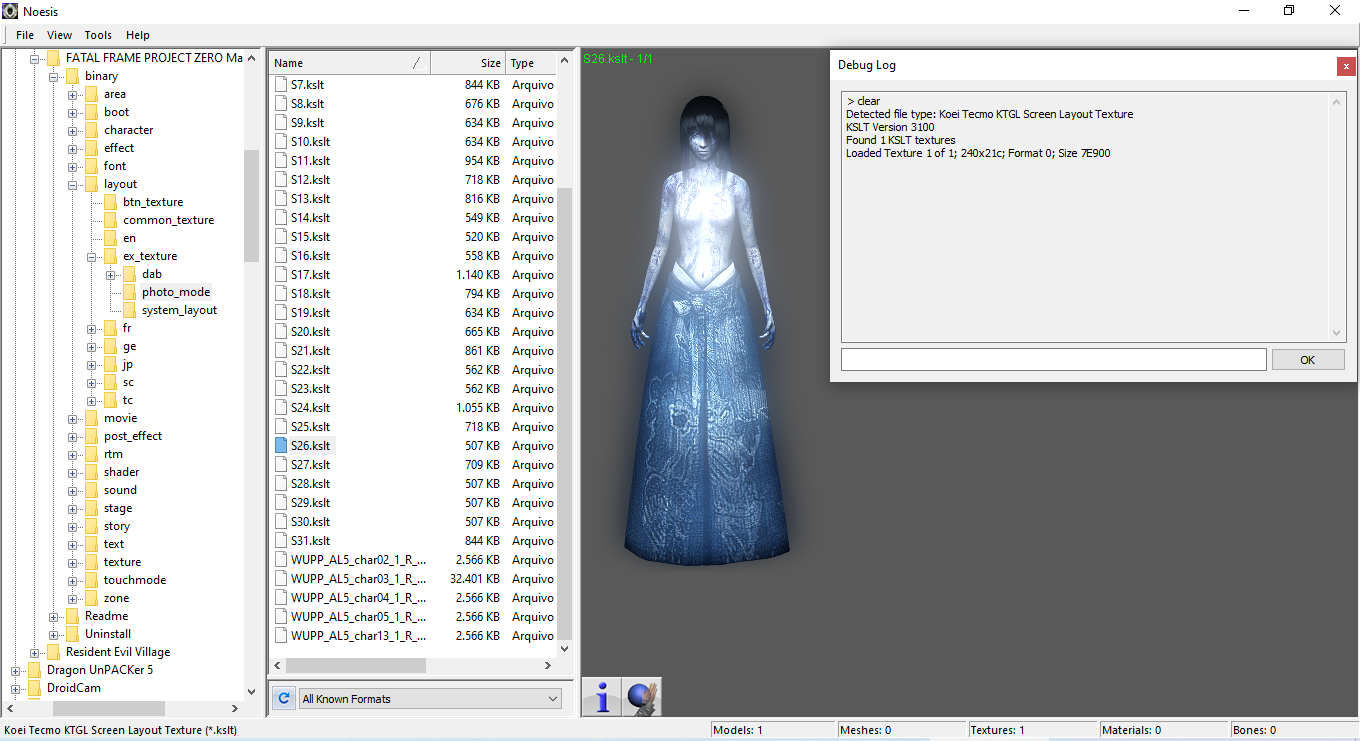Click the Resident Evil Village folder icon
Viewport: 1360px width, 741px height.
coord(54,652)
